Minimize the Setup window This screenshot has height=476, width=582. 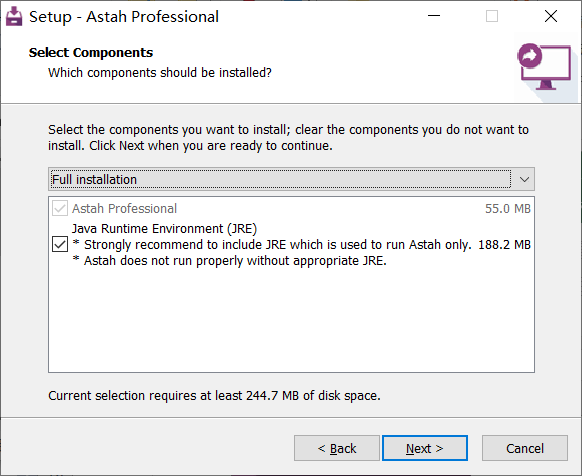pos(434,16)
